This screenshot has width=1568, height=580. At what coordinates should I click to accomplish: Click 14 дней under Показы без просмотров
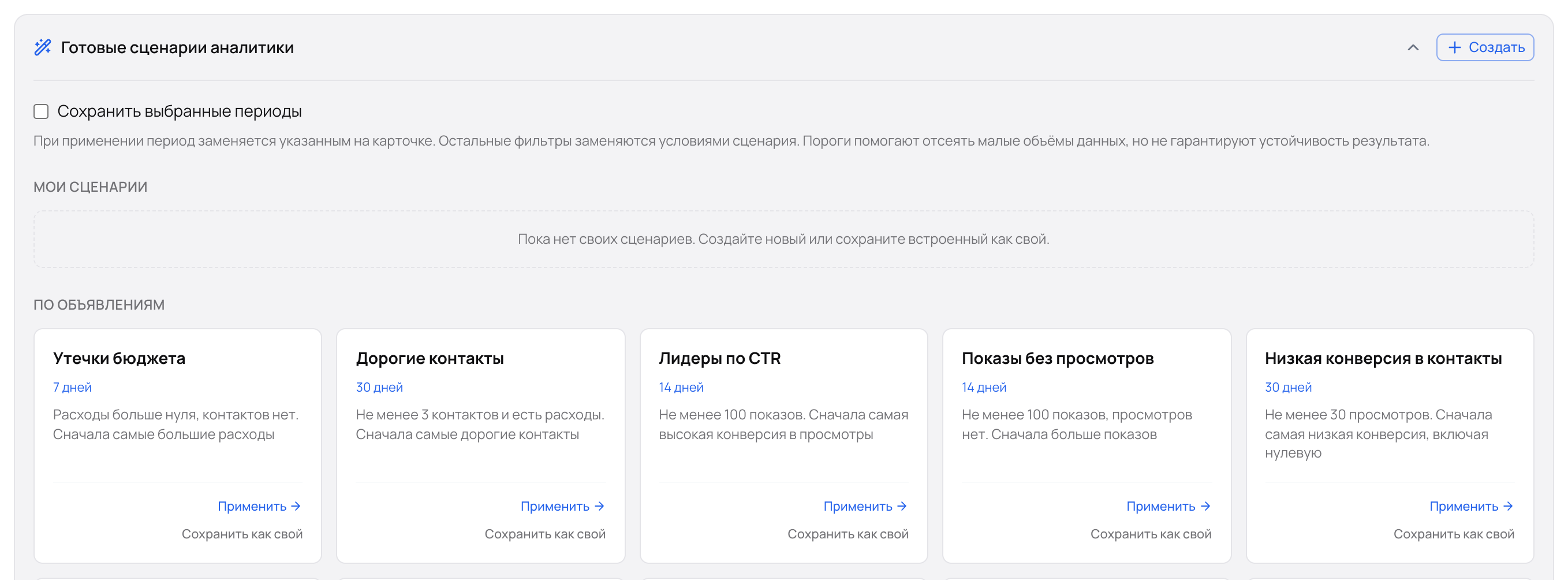tap(984, 388)
